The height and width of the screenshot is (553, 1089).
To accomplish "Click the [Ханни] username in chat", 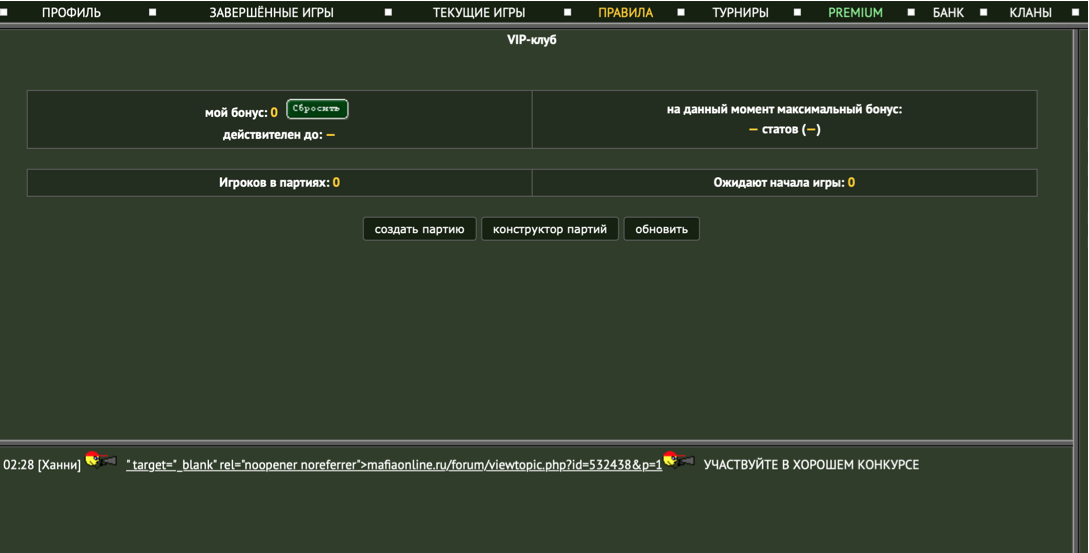I will 59,465.
